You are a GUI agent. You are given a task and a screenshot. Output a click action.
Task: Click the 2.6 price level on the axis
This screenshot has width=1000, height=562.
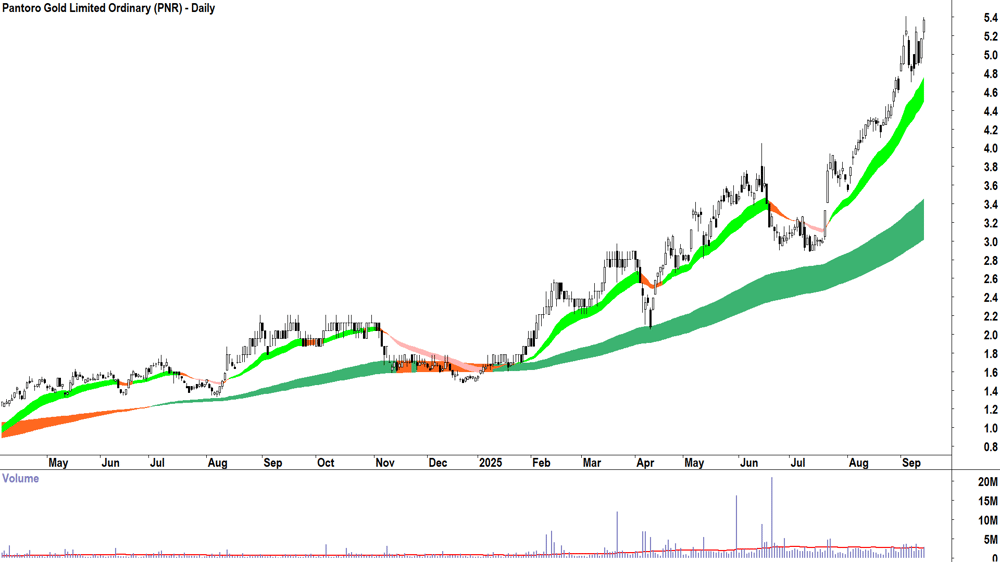click(x=990, y=279)
